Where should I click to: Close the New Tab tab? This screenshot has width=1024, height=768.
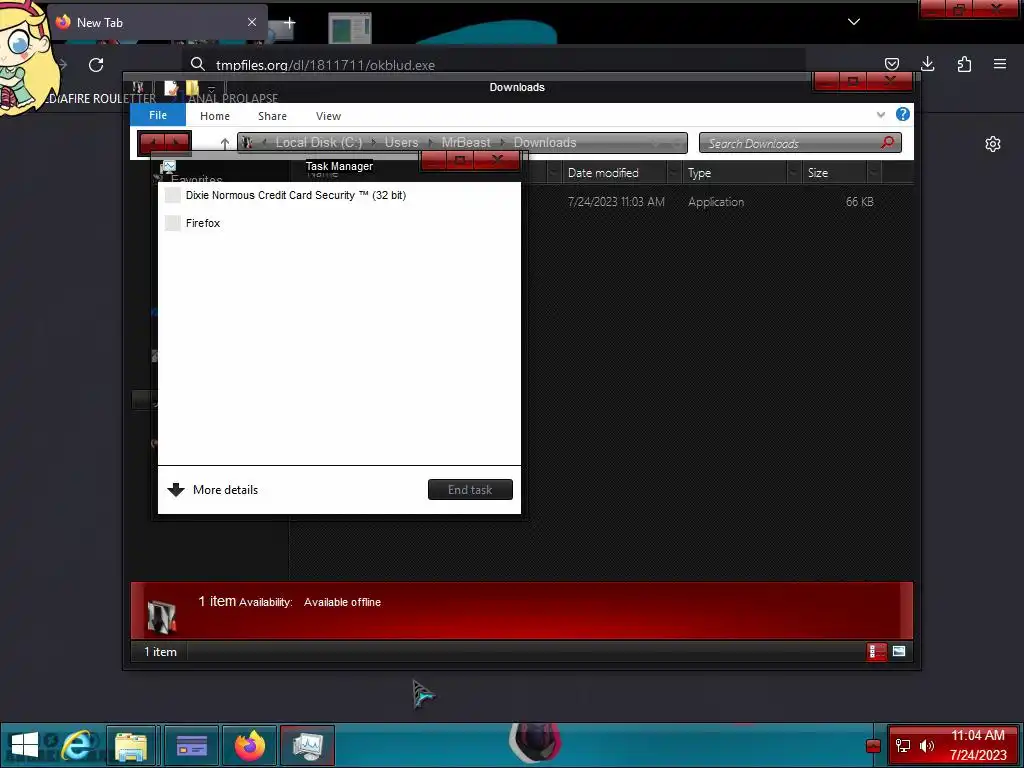(252, 22)
